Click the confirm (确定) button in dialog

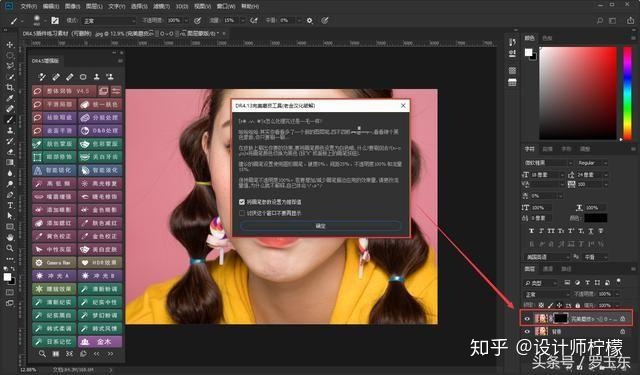click(320, 226)
